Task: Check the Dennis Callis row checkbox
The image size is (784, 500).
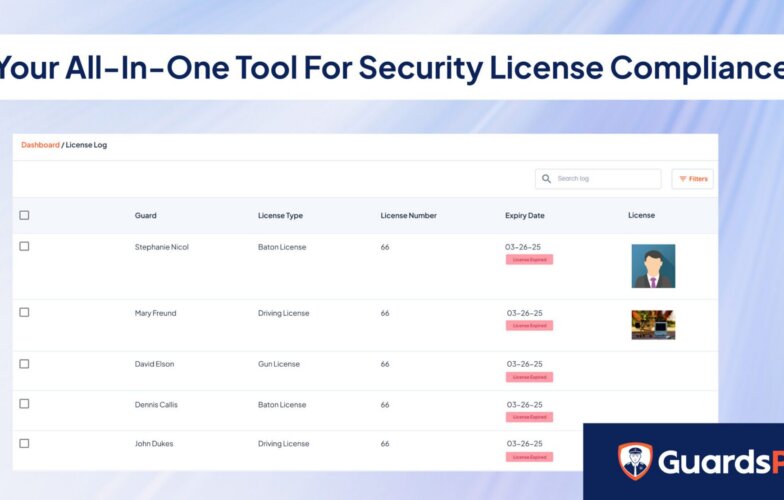Action: (x=24, y=404)
